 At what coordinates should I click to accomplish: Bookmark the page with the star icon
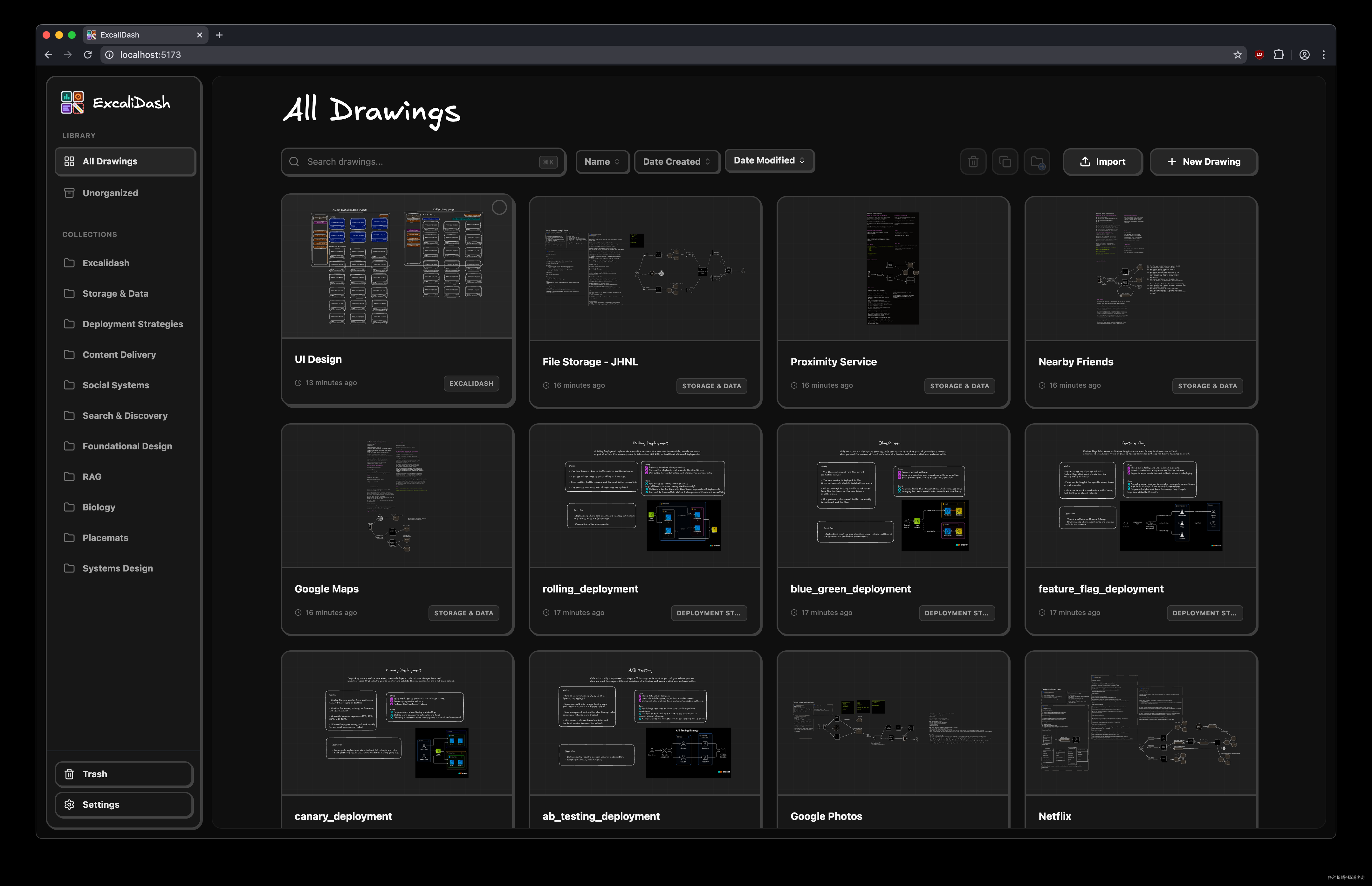click(1238, 55)
